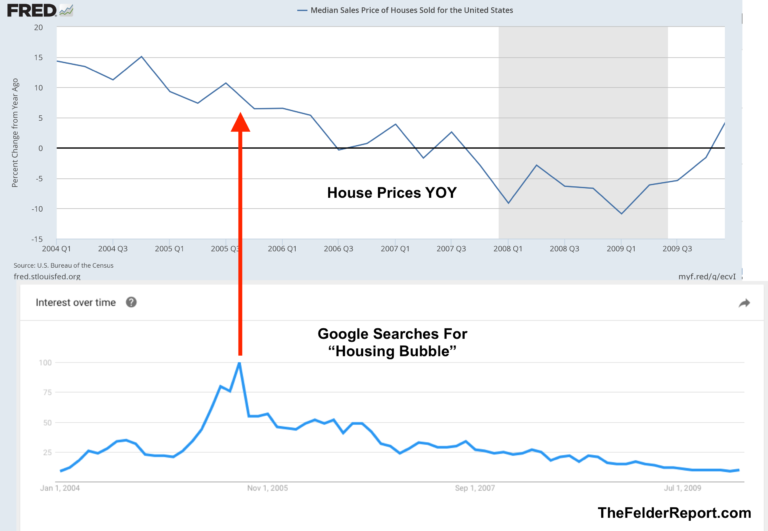The image size is (768, 531).
Task: Select the 2006 Q3 axis label
Action: pos(338,249)
